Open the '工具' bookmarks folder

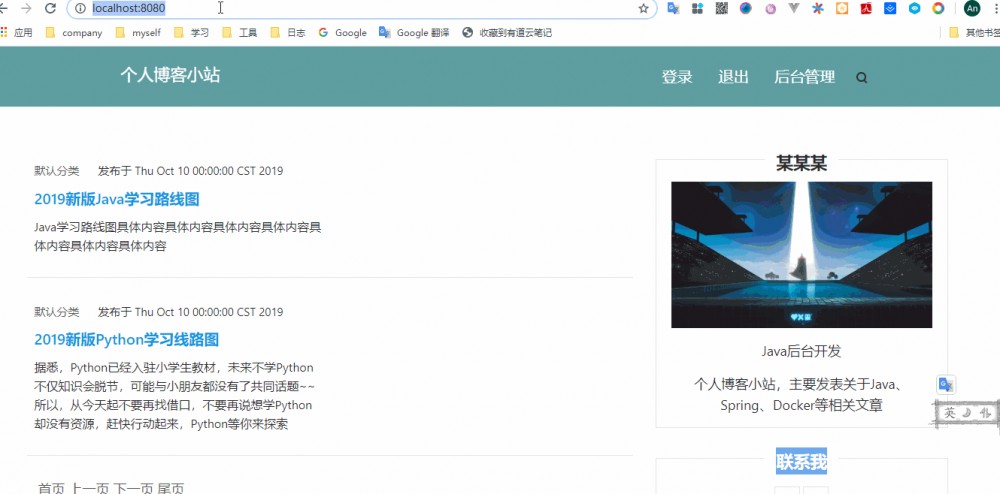click(240, 33)
